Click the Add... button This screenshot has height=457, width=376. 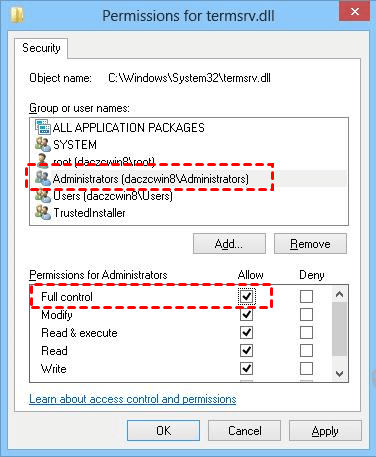(229, 244)
